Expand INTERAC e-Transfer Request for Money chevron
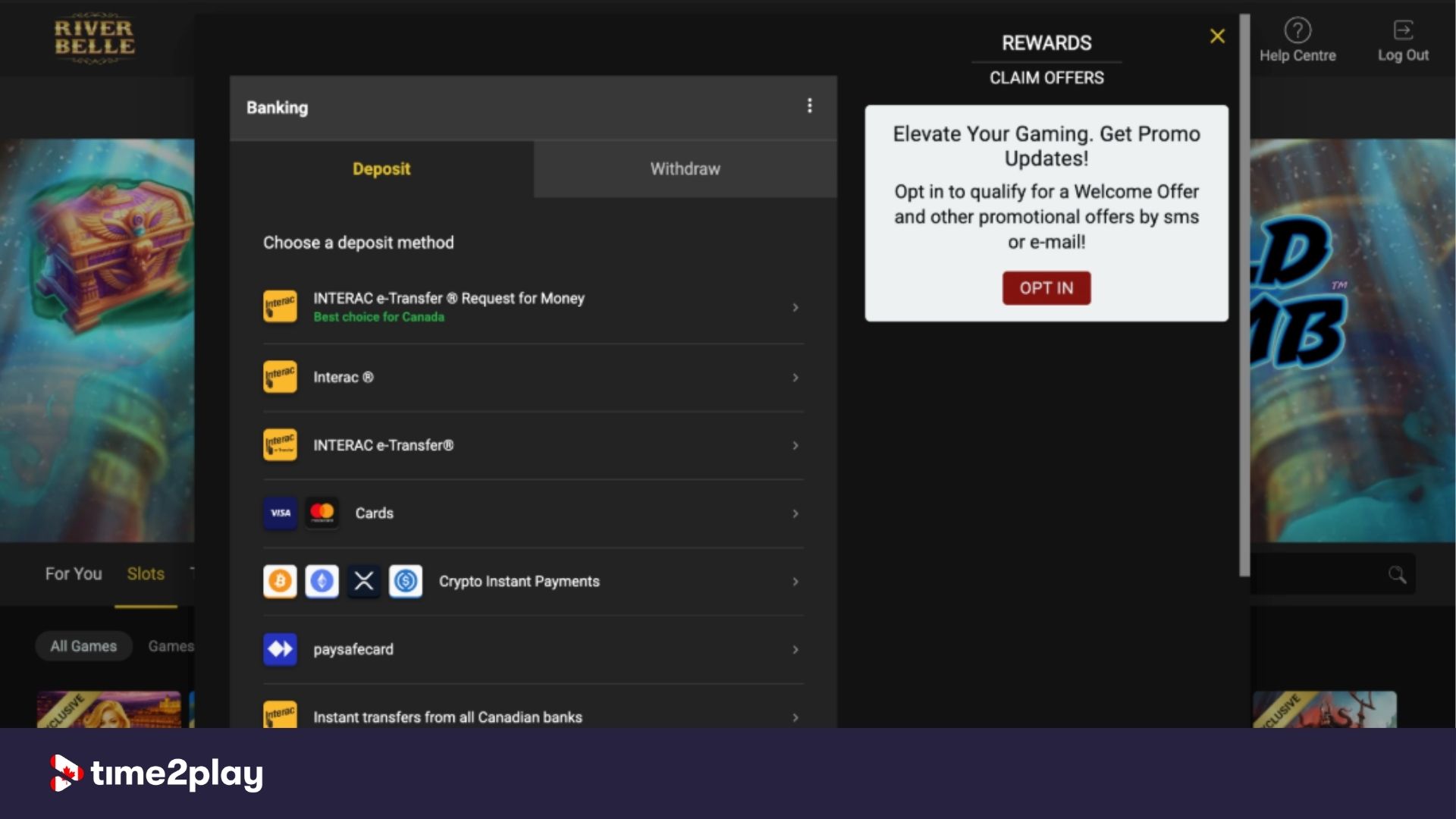 tap(795, 307)
